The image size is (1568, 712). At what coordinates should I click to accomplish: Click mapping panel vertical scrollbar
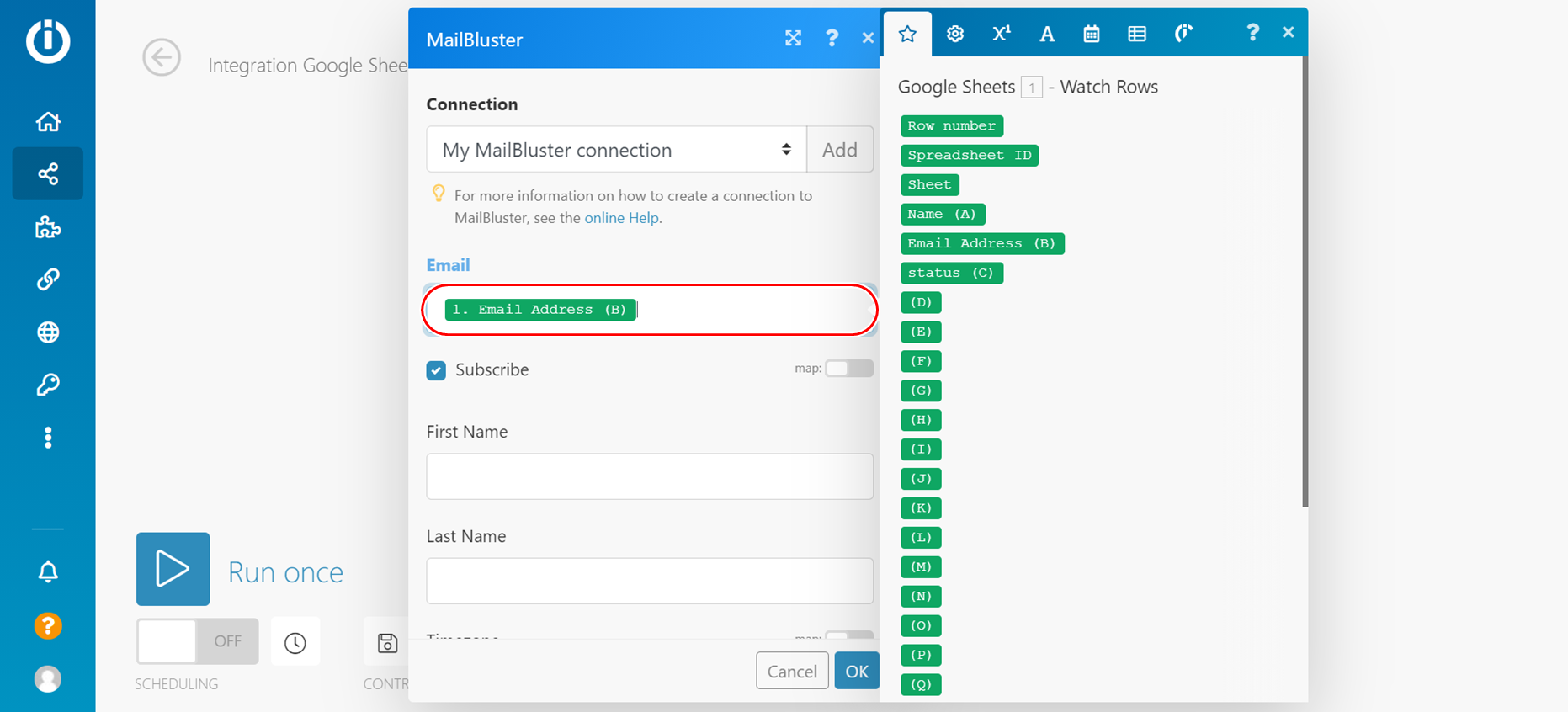[x=1305, y=282]
